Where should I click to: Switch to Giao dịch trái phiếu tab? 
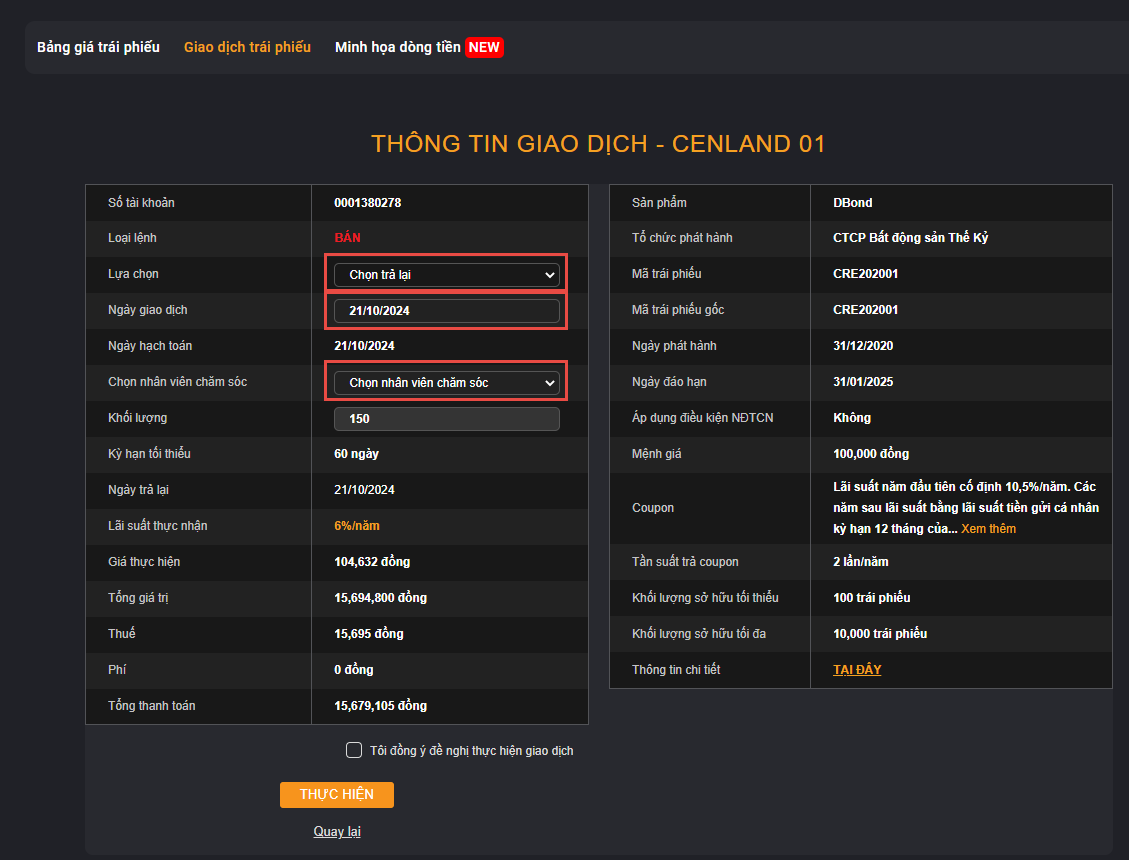(x=247, y=48)
